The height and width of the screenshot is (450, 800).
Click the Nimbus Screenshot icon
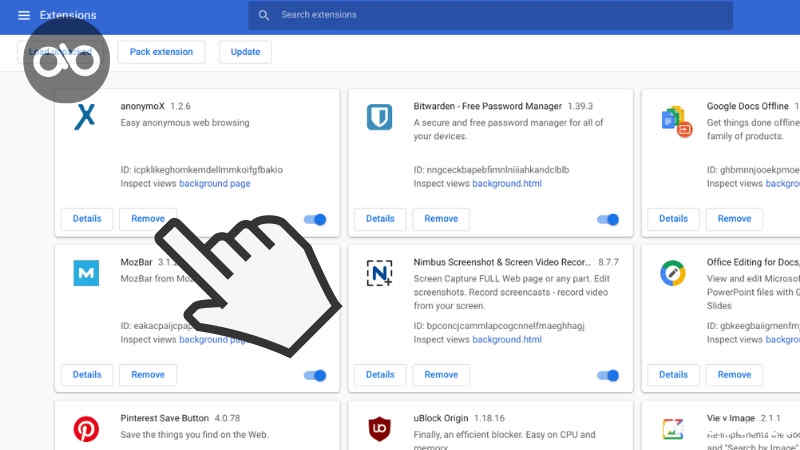[x=379, y=273]
